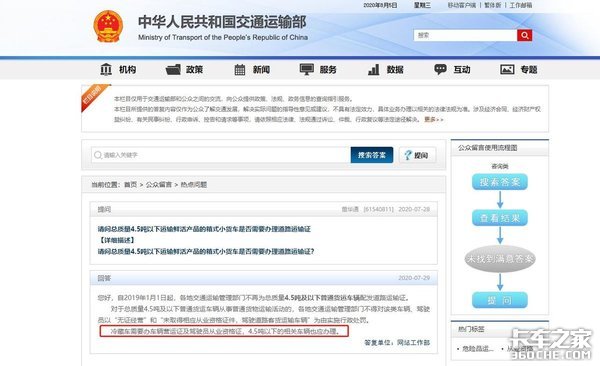The height and width of the screenshot is (366, 600).
Task: Select the 政策 menu label
Action: coord(194,70)
